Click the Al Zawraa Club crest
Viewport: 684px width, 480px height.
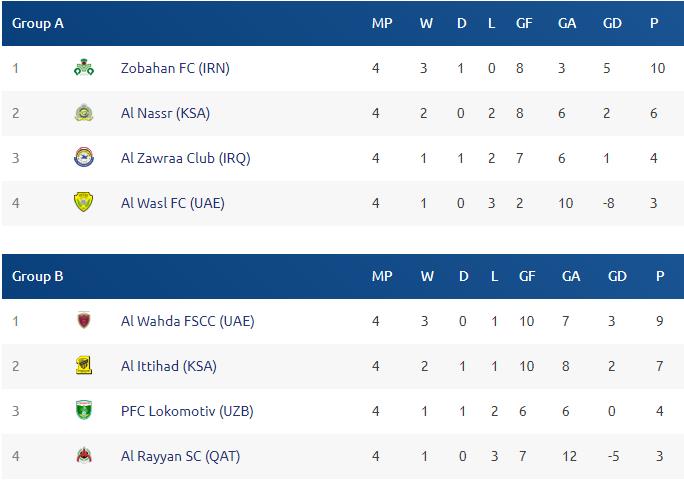[84, 158]
